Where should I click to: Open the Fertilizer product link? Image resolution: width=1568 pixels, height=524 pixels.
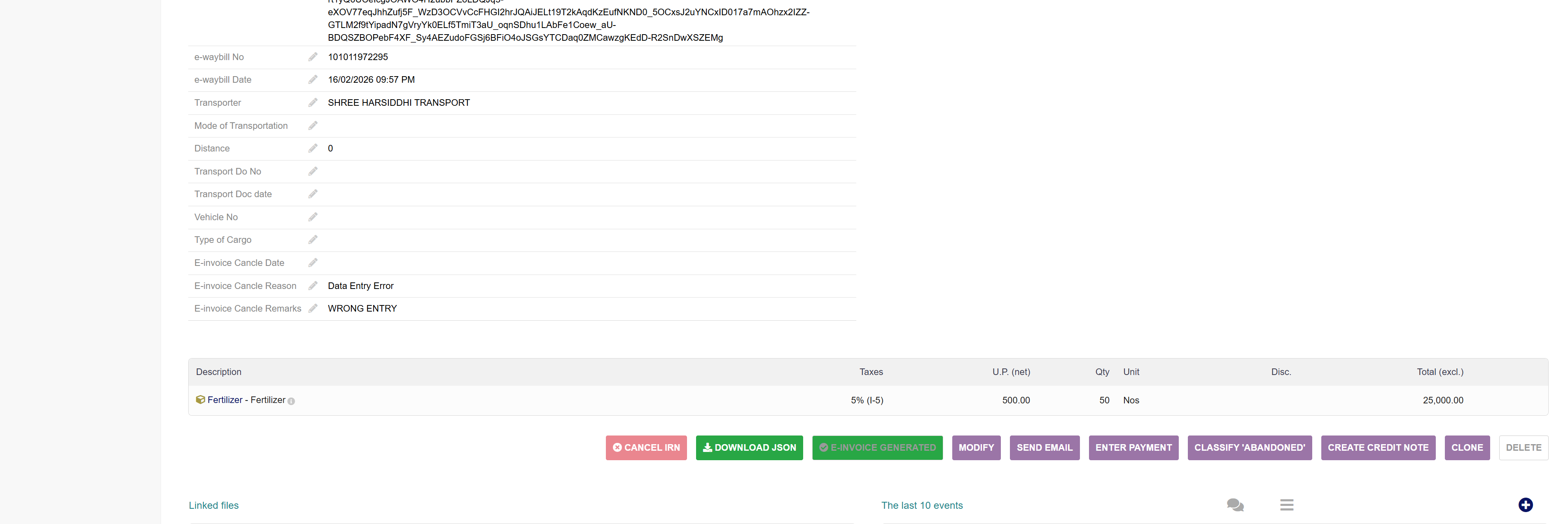click(x=224, y=400)
